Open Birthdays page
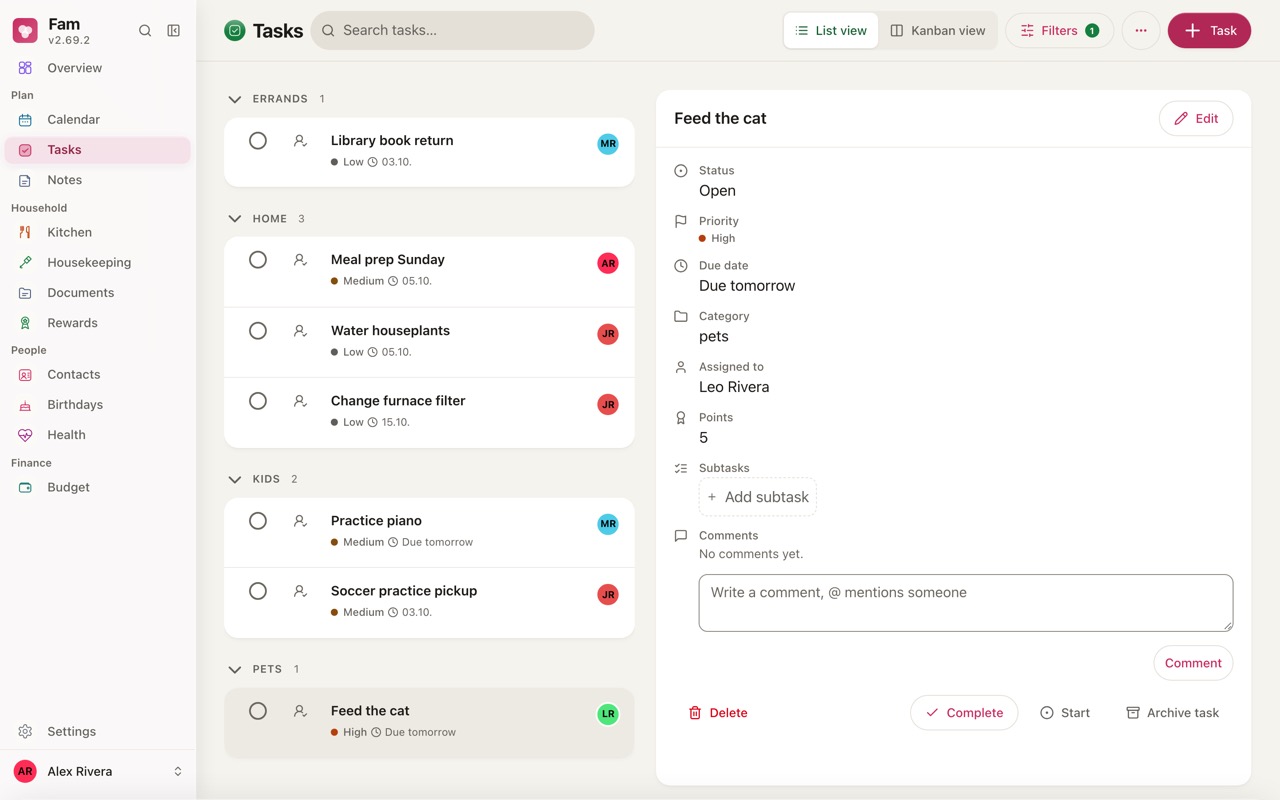1280x800 pixels. pos(98,405)
